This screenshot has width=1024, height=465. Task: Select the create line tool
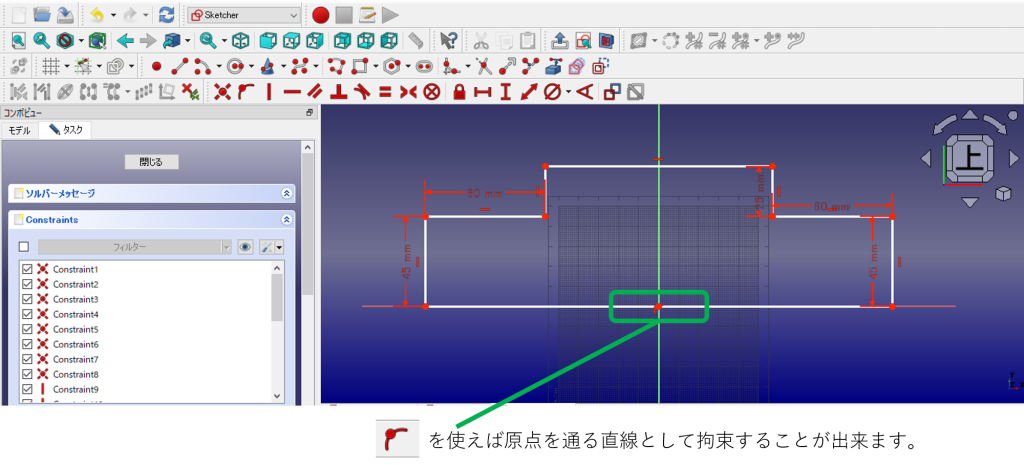pos(180,67)
